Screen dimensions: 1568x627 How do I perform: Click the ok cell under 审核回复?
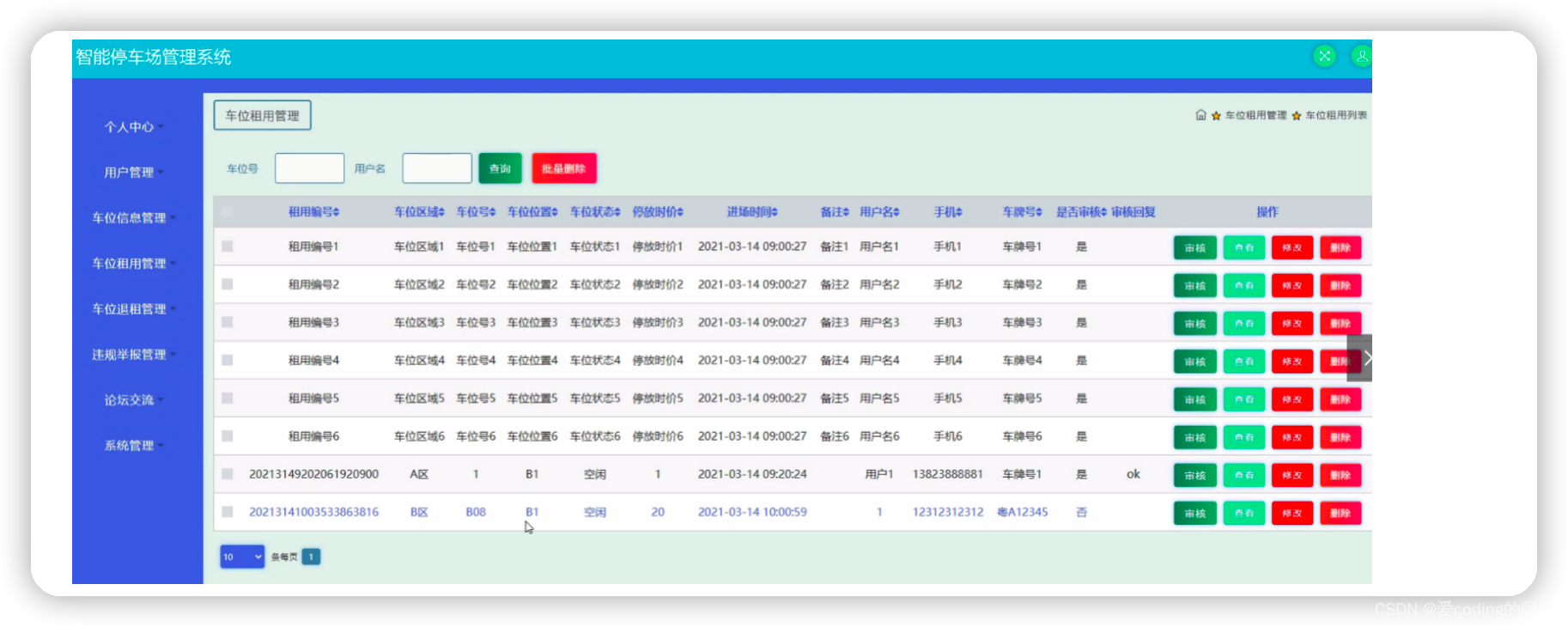(x=1133, y=474)
